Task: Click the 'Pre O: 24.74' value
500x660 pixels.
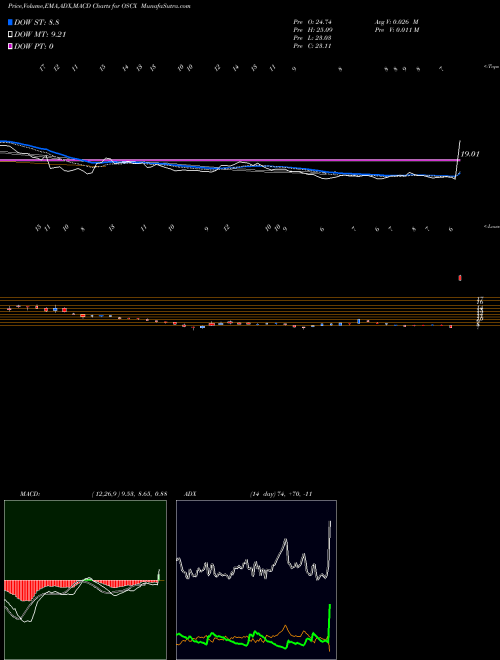Action: click(314, 21)
